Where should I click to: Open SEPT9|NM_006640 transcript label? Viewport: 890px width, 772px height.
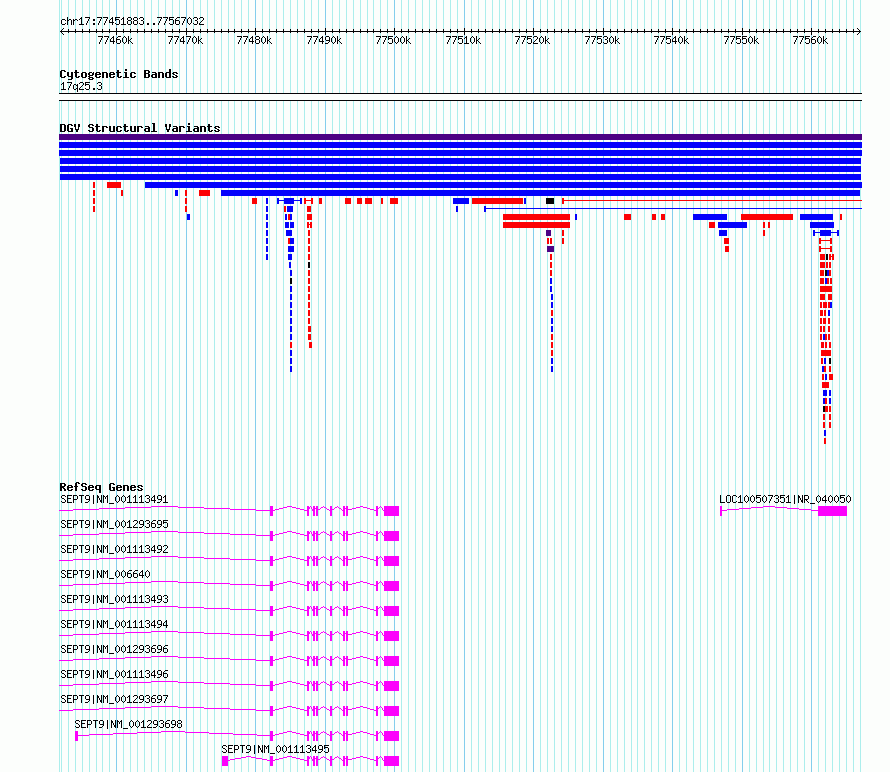106,574
